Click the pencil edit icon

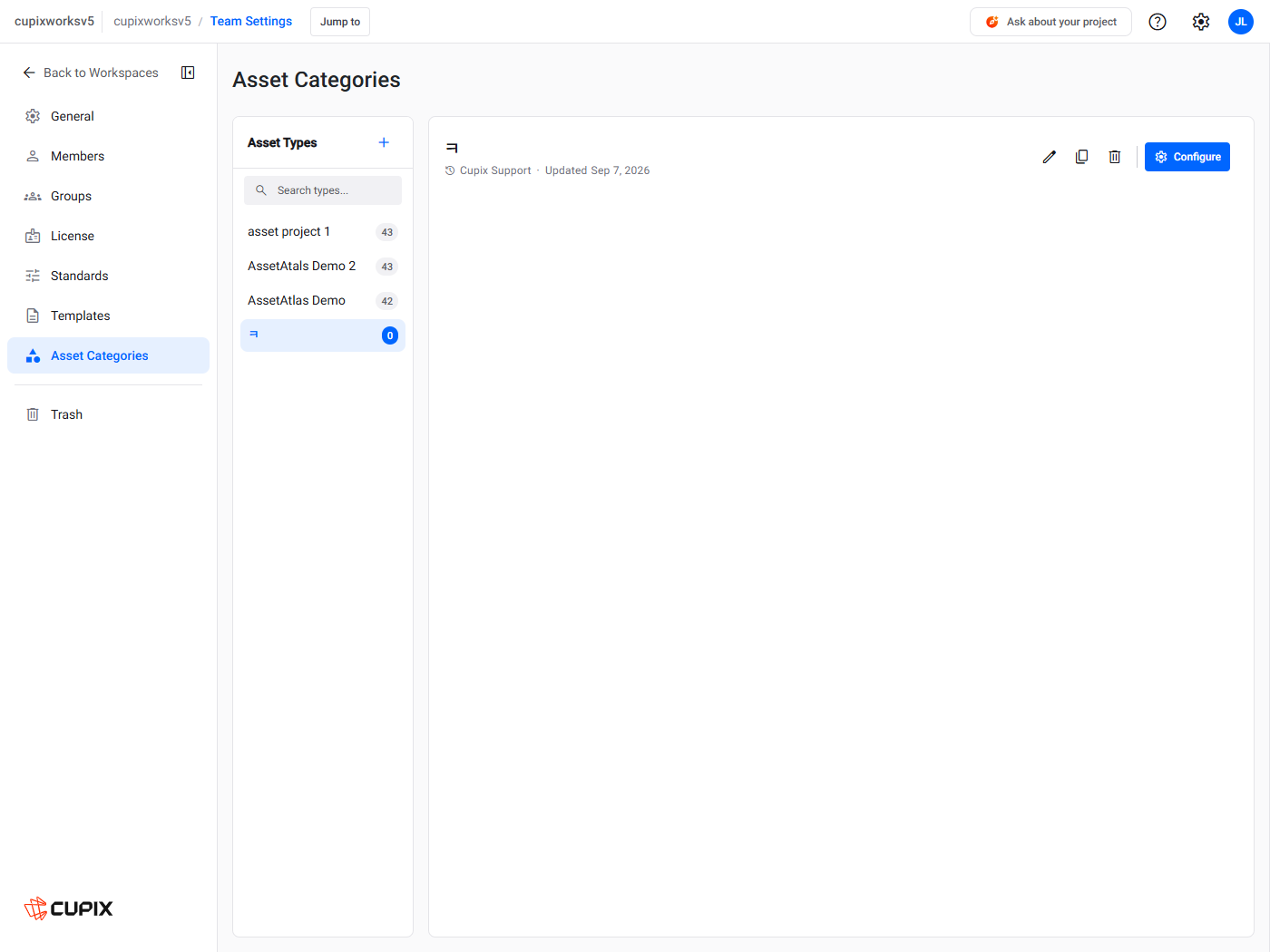1050,157
